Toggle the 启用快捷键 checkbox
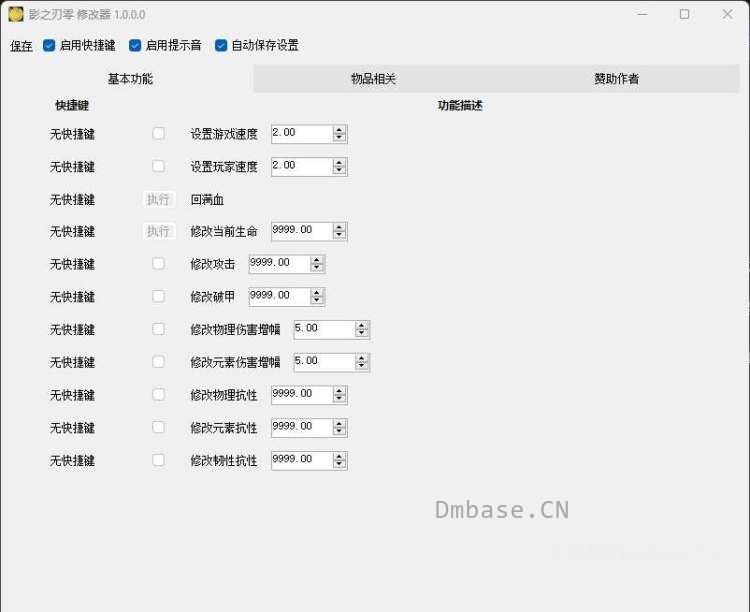Viewport: 750px width, 612px height. [x=49, y=45]
